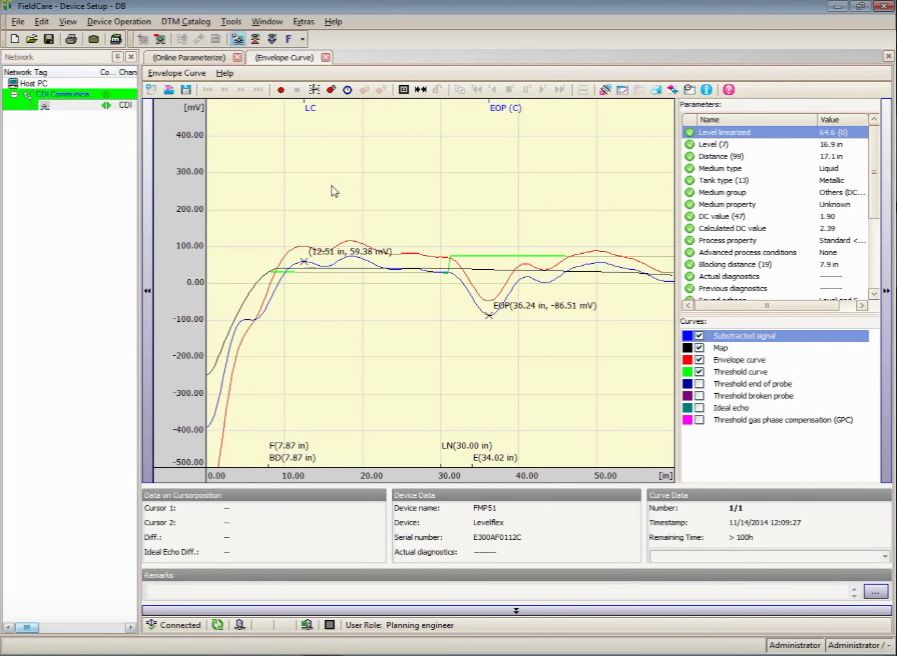The width and height of the screenshot is (897, 656).
Task: Check the Threshold broken probe checkbox
Action: click(x=699, y=396)
